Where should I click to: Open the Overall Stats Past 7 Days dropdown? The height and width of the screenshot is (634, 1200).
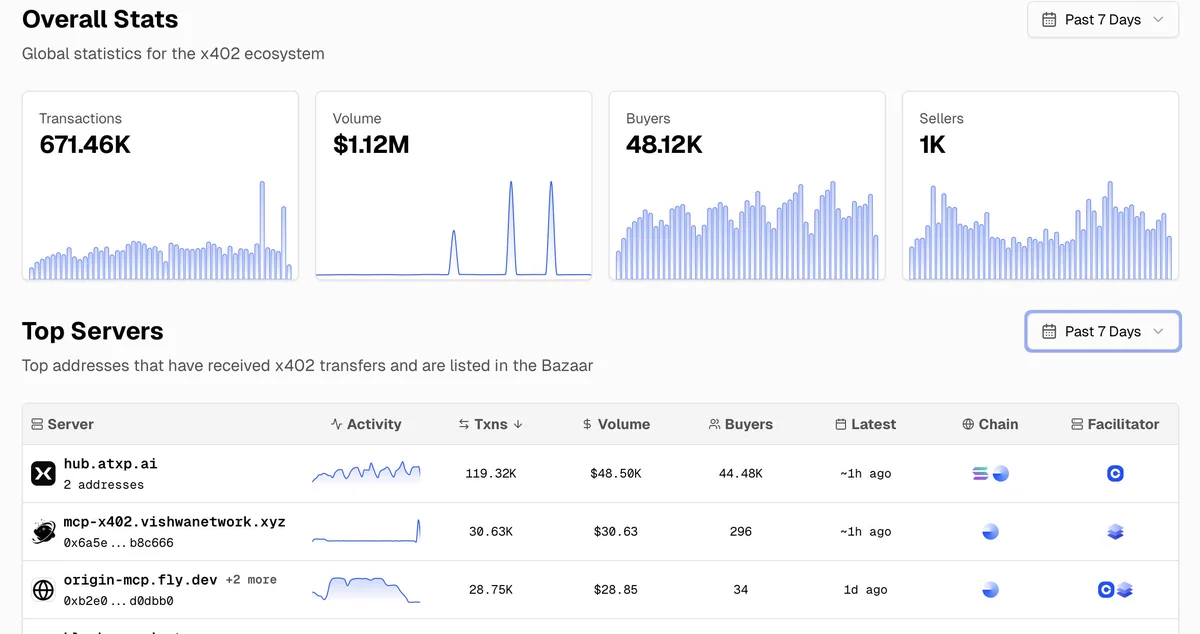click(x=1103, y=20)
